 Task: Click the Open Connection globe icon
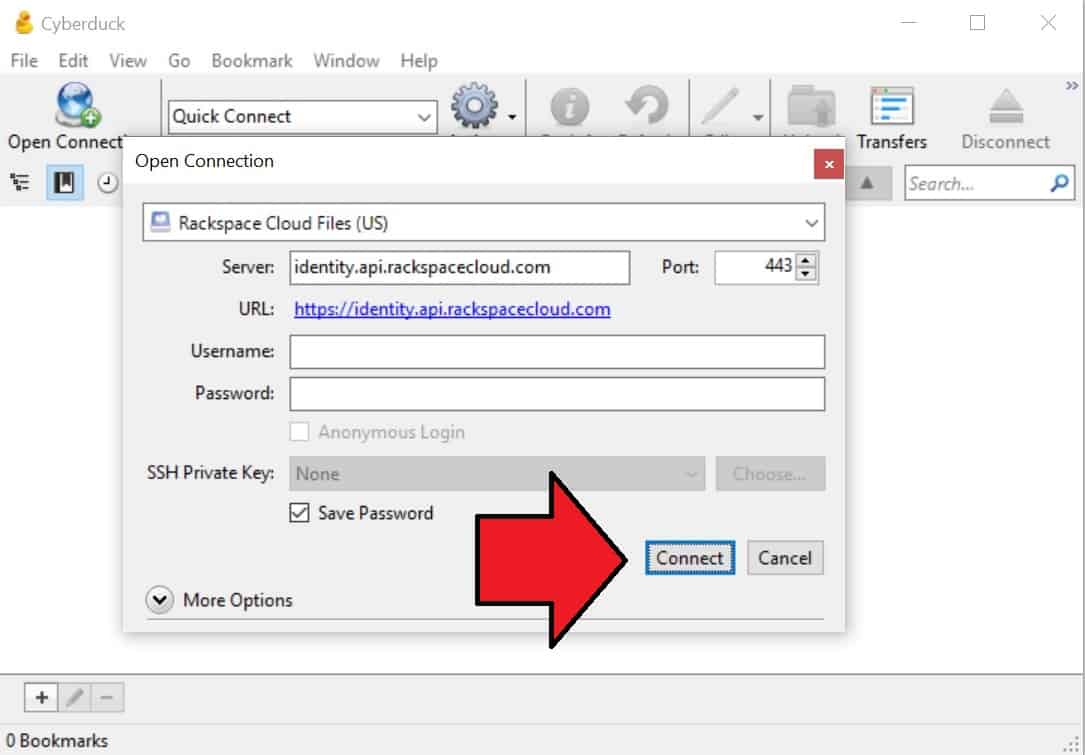pyautogui.click(x=78, y=105)
